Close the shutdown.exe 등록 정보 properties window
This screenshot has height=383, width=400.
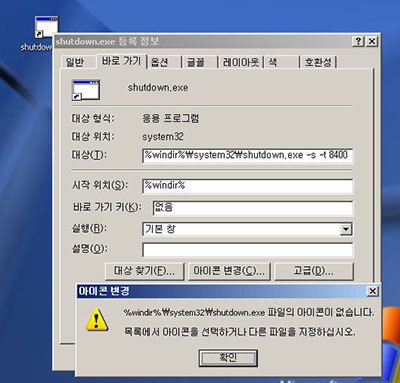[x=372, y=41]
